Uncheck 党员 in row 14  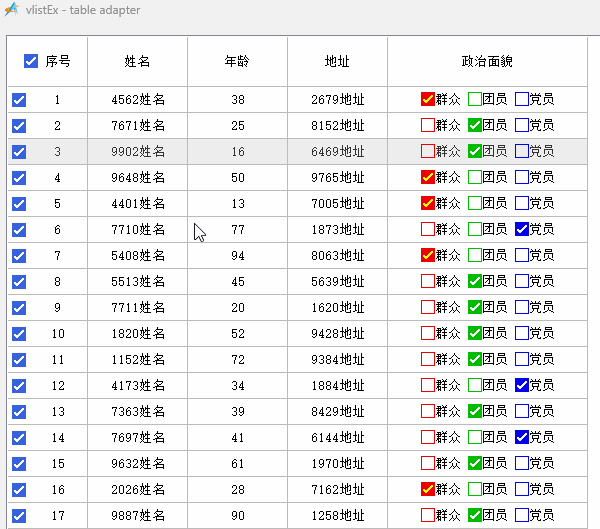(522, 438)
